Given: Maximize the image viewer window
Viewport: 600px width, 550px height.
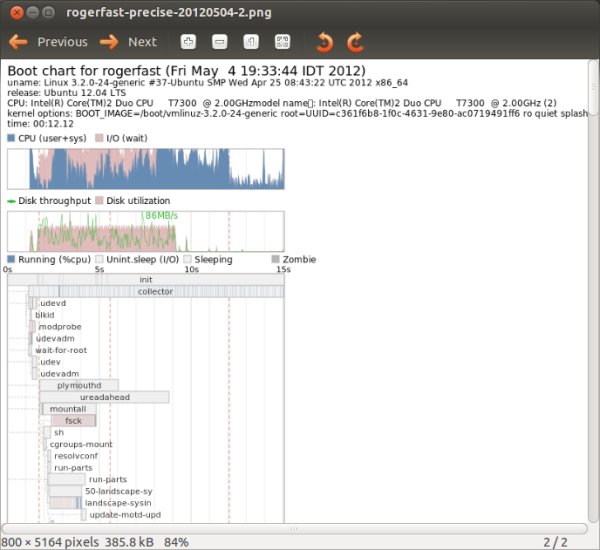Looking at the screenshot, I should pyautogui.click(x=49, y=13).
